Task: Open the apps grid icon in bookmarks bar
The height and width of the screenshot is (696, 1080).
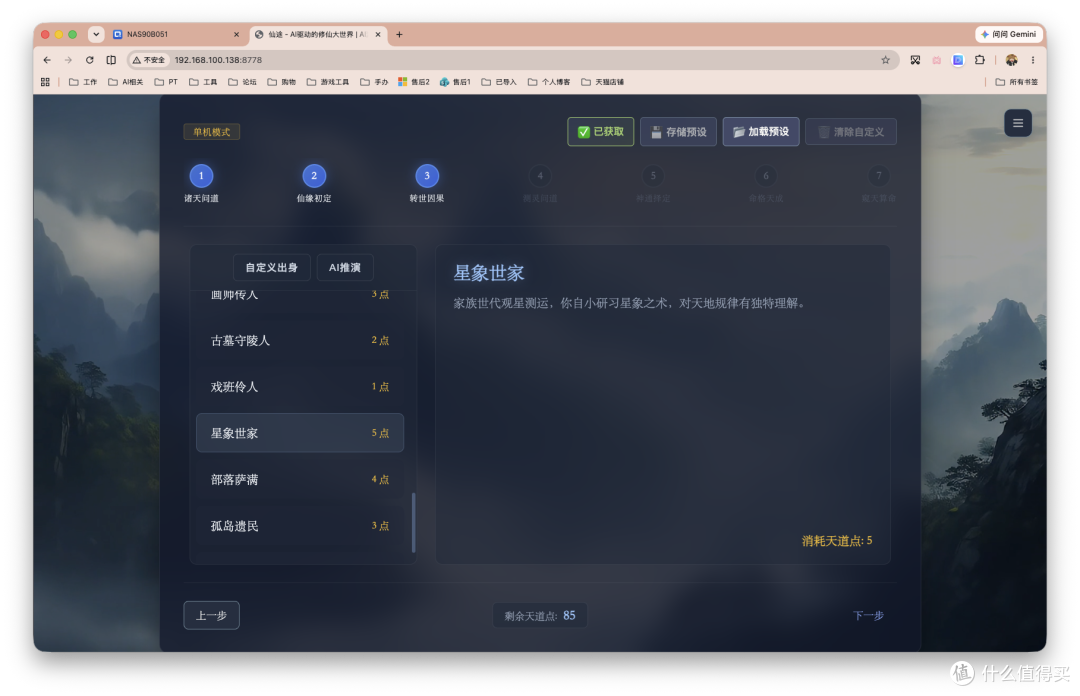Action: pyautogui.click(x=45, y=82)
